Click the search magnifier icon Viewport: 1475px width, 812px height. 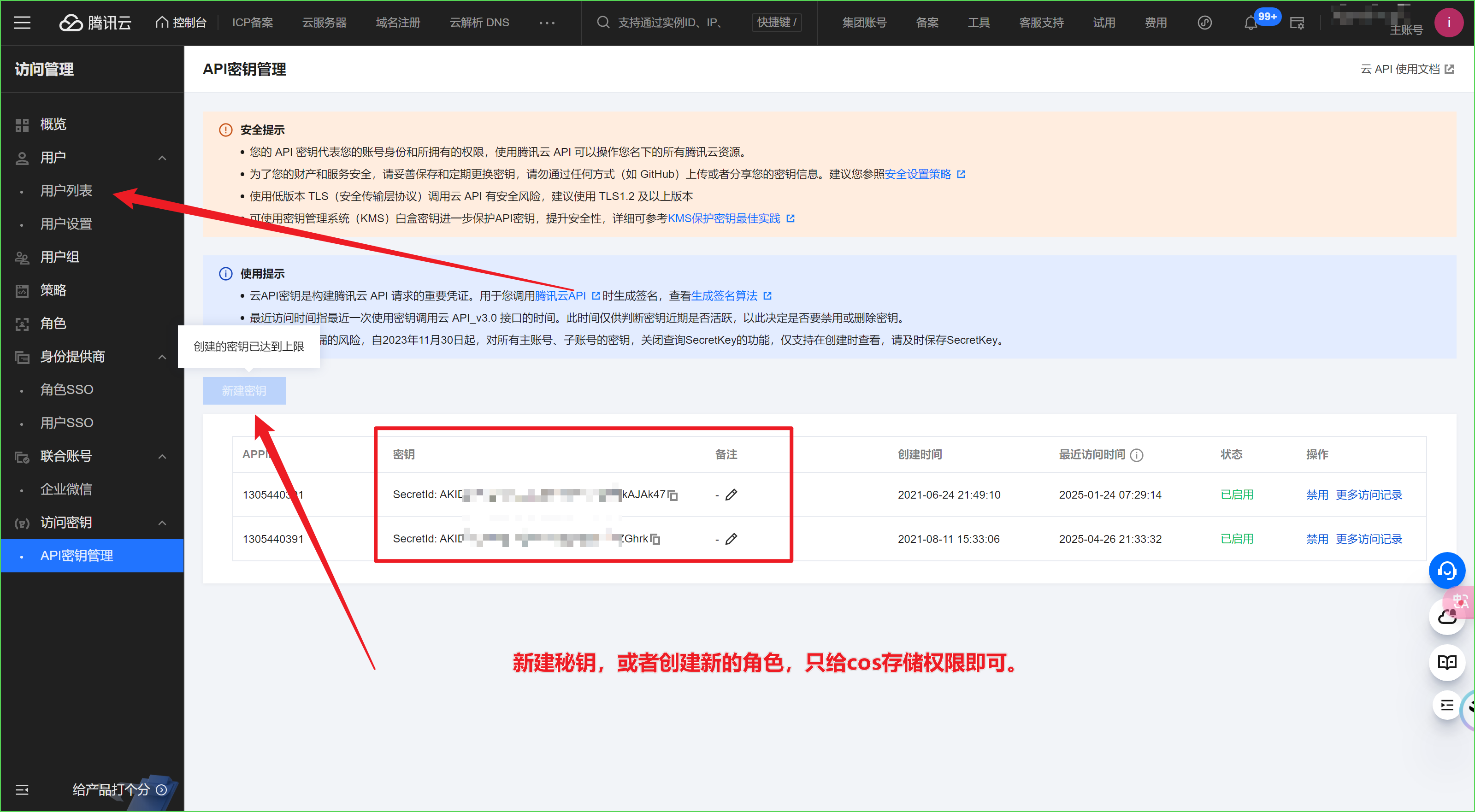(602, 22)
